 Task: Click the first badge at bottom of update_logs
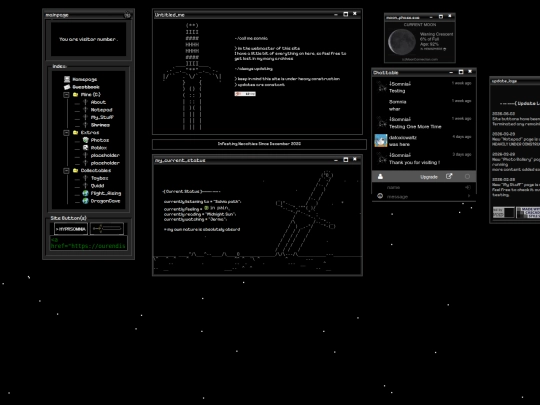coord(503,212)
